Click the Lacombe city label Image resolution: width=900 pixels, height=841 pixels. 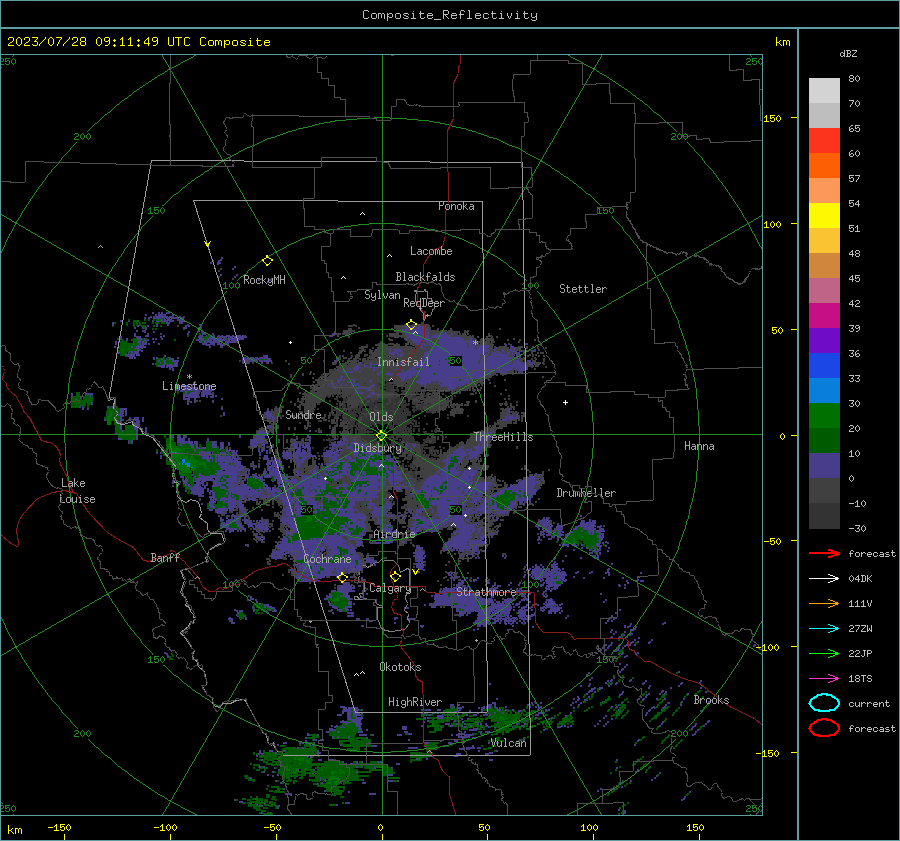(431, 251)
